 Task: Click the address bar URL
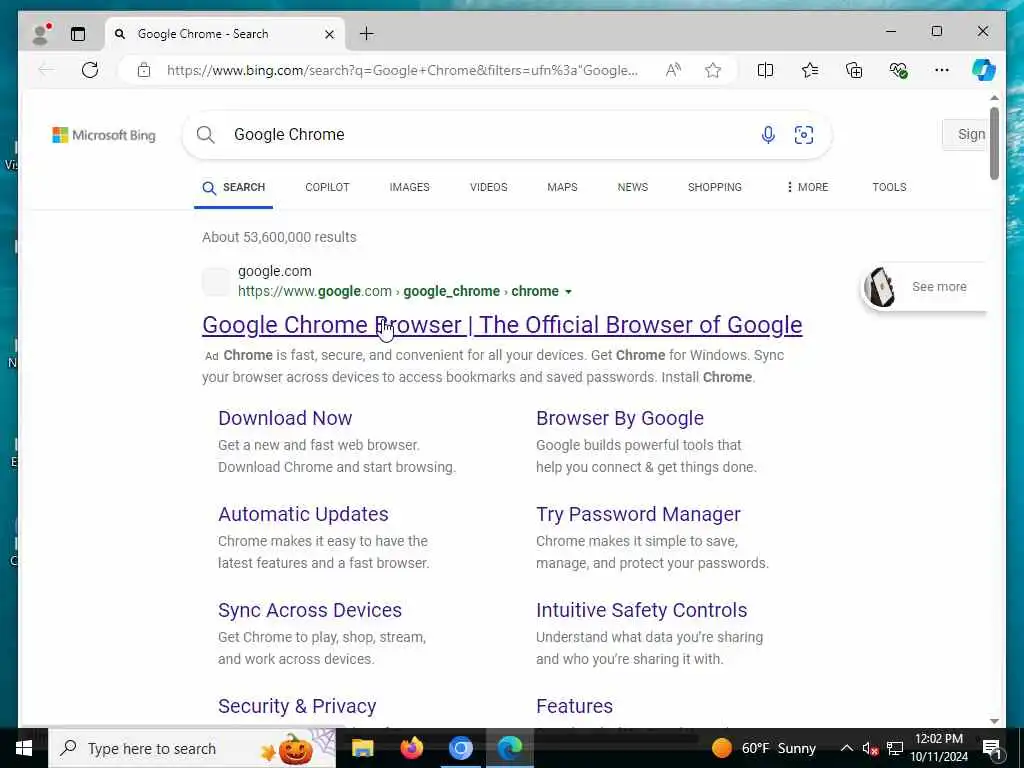click(x=402, y=70)
